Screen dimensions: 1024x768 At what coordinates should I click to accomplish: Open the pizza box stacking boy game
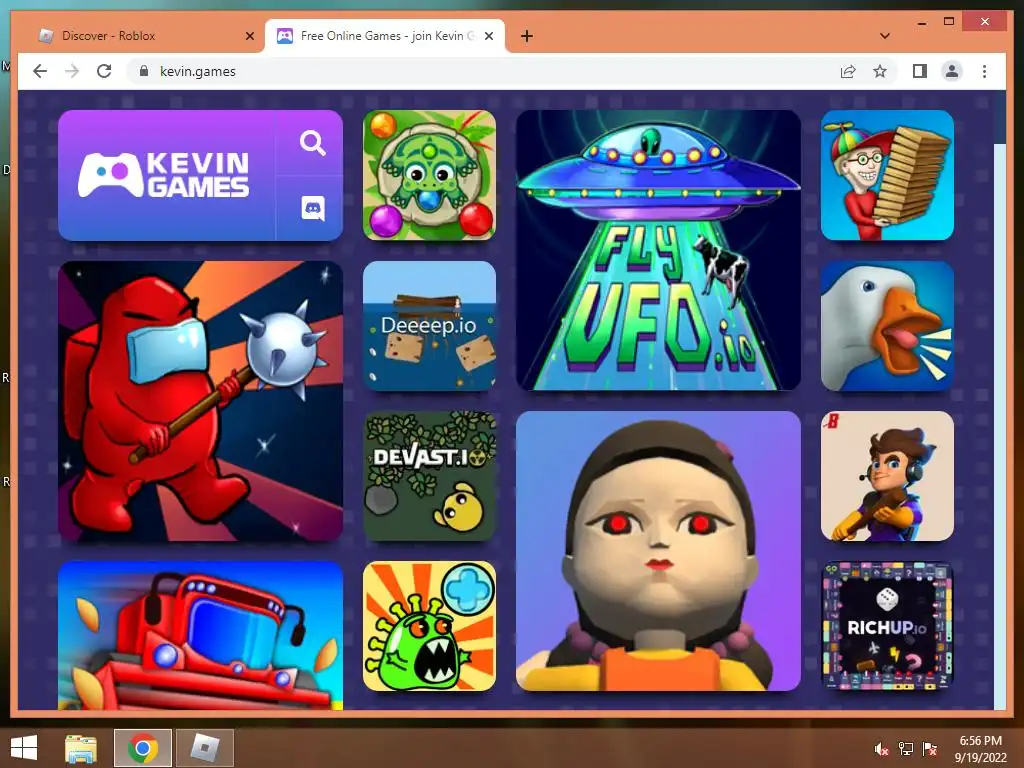point(887,175)
